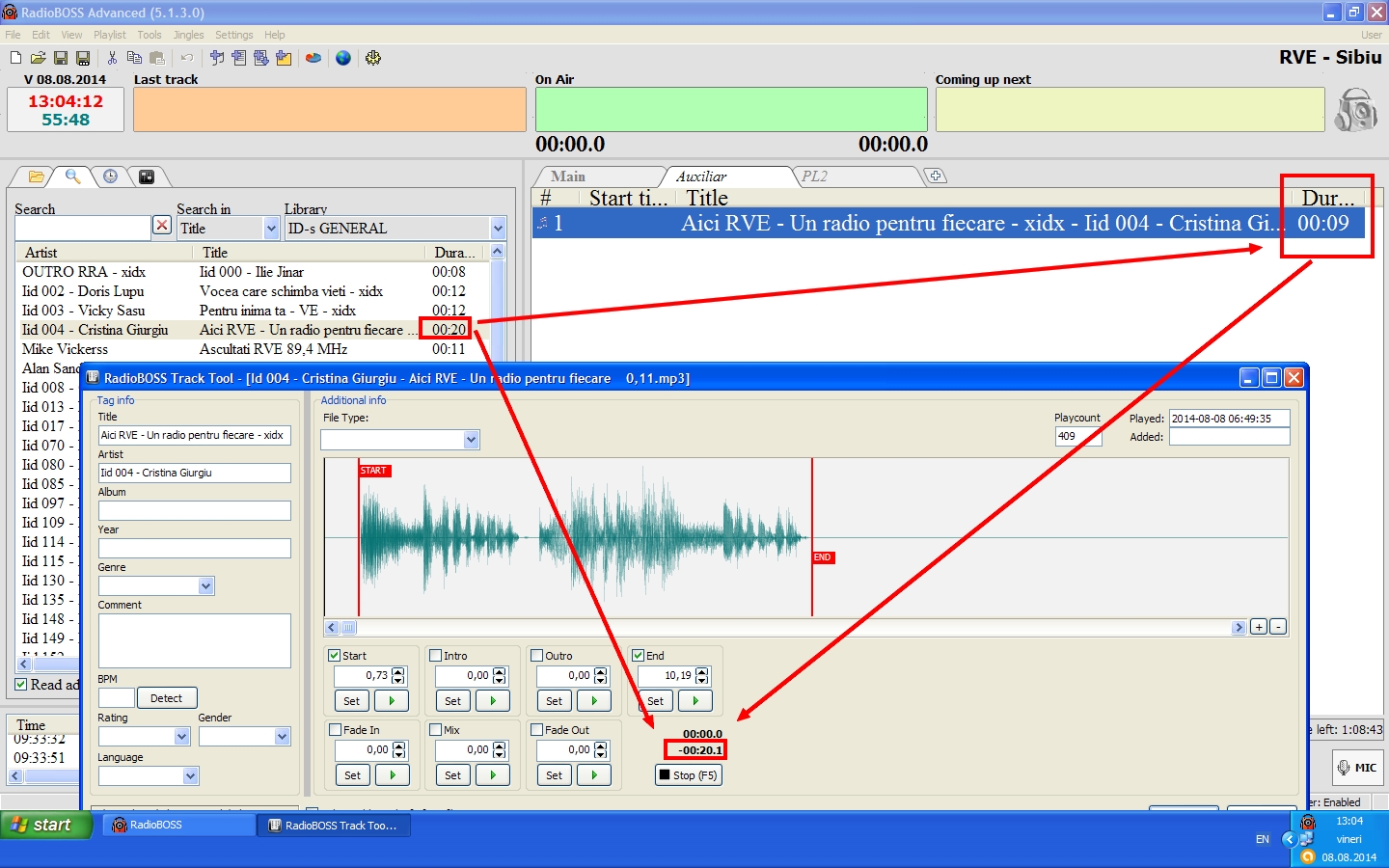Toggle the Start marker checkbox
1389x868 pixels.
click(335, 656)
